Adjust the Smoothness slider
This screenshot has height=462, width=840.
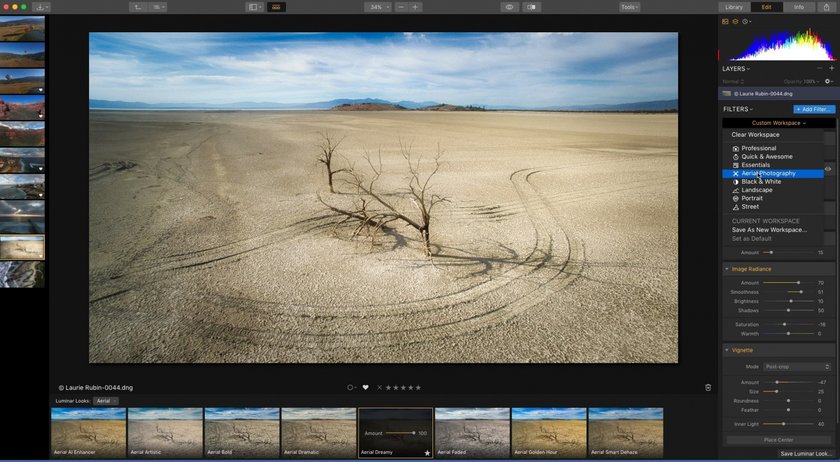(787, 292)
